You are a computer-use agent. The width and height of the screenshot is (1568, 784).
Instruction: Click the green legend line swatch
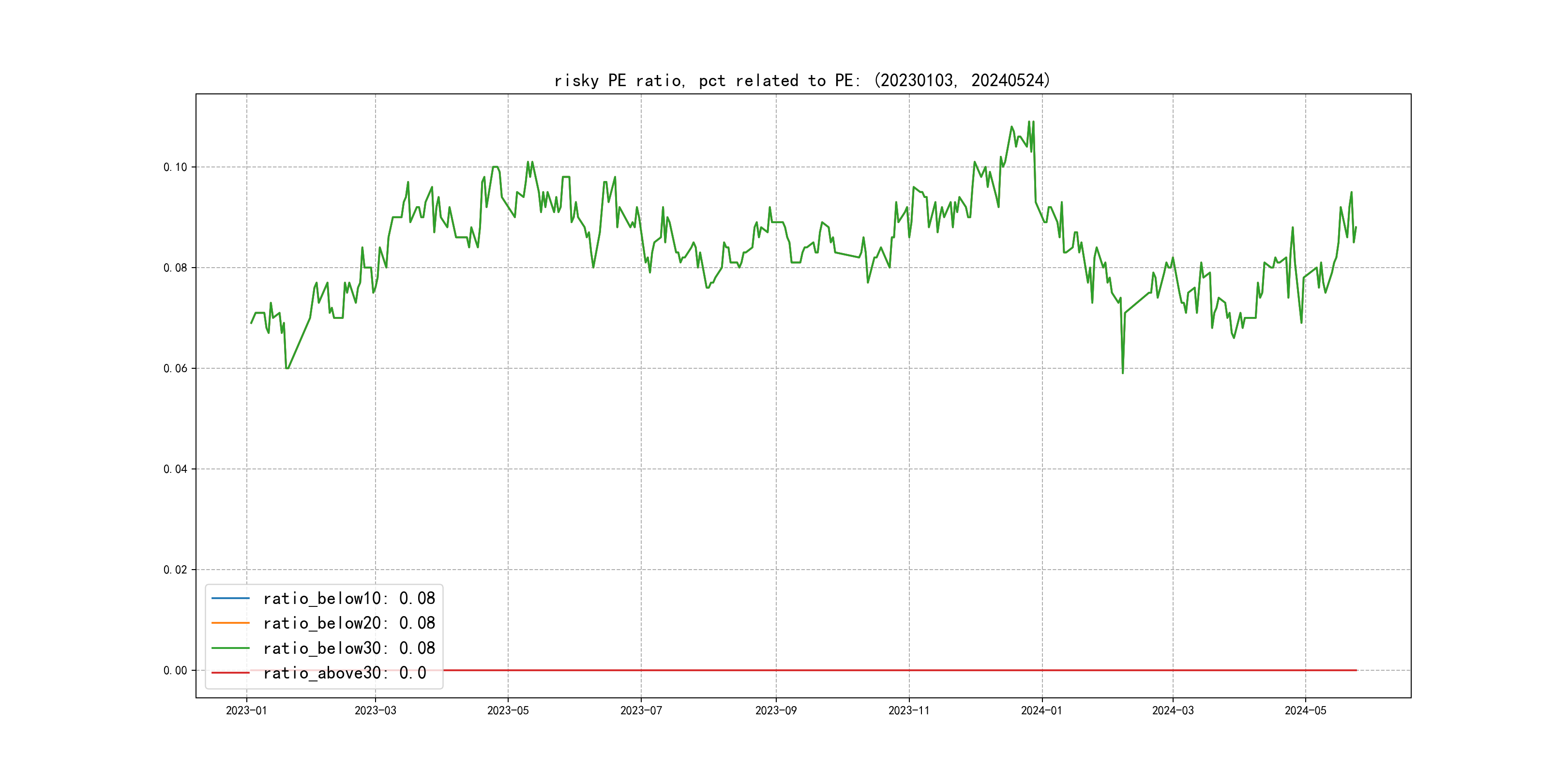click(x=230, y=648)
